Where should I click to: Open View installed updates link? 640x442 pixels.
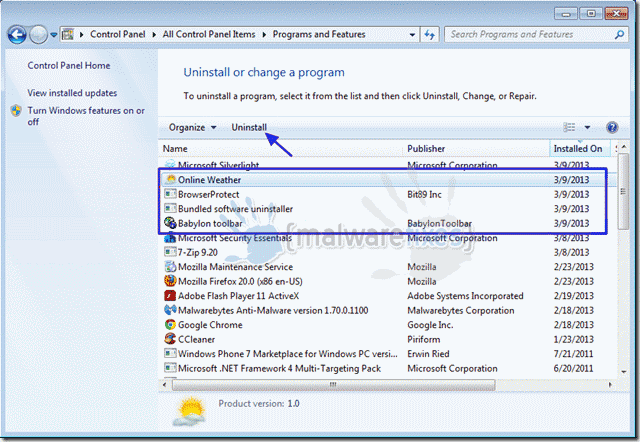pos(72,93)
